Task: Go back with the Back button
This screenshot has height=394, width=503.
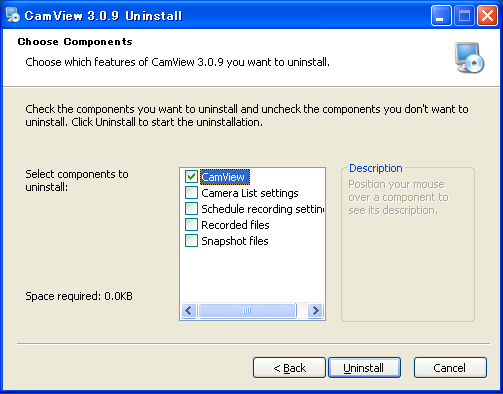Action: [289, 368]
